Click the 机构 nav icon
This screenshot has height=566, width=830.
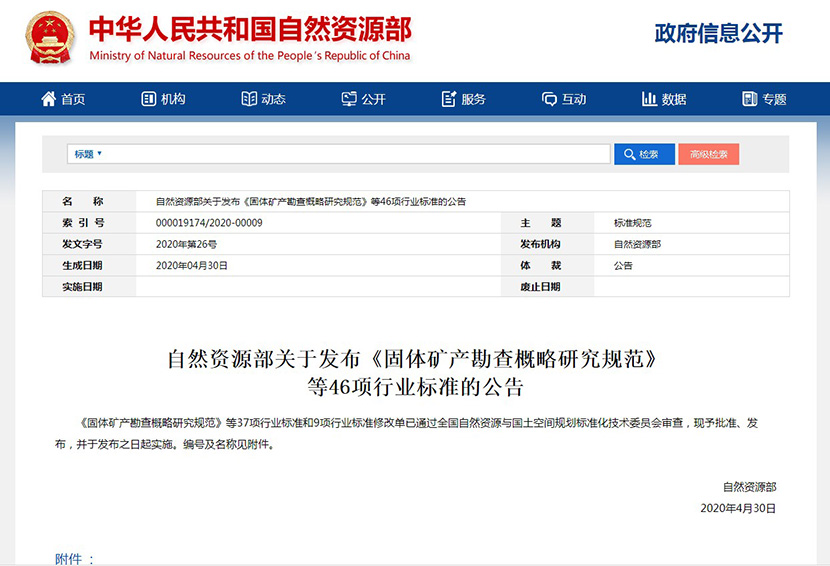[149, 98]
